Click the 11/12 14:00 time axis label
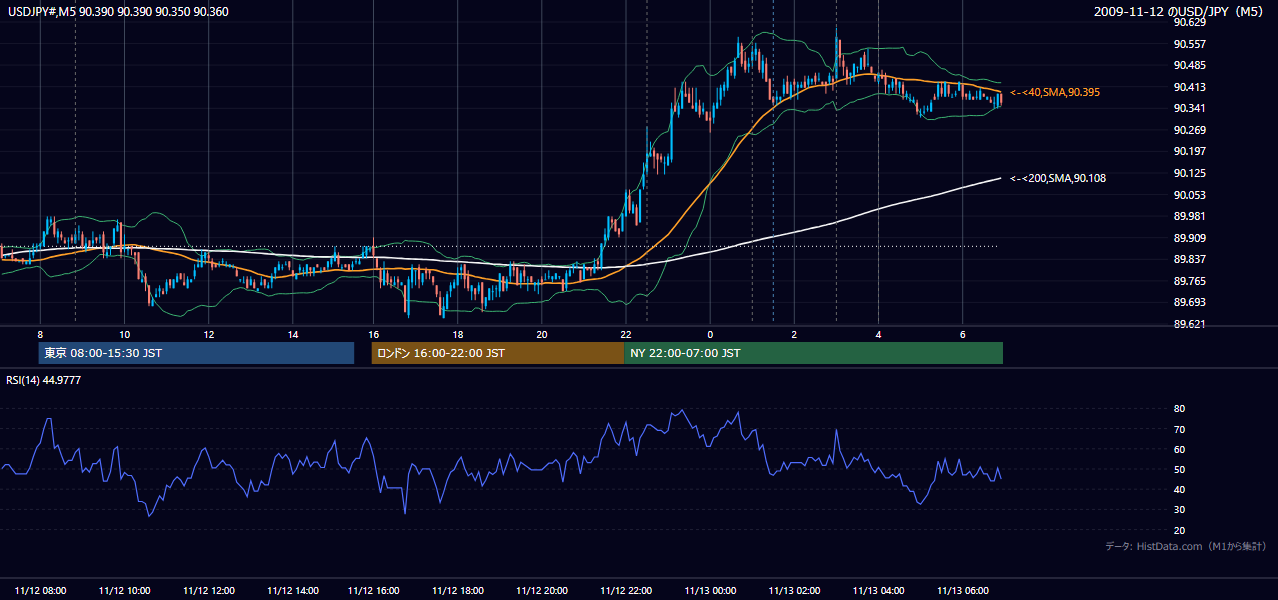 click(292, 591)
